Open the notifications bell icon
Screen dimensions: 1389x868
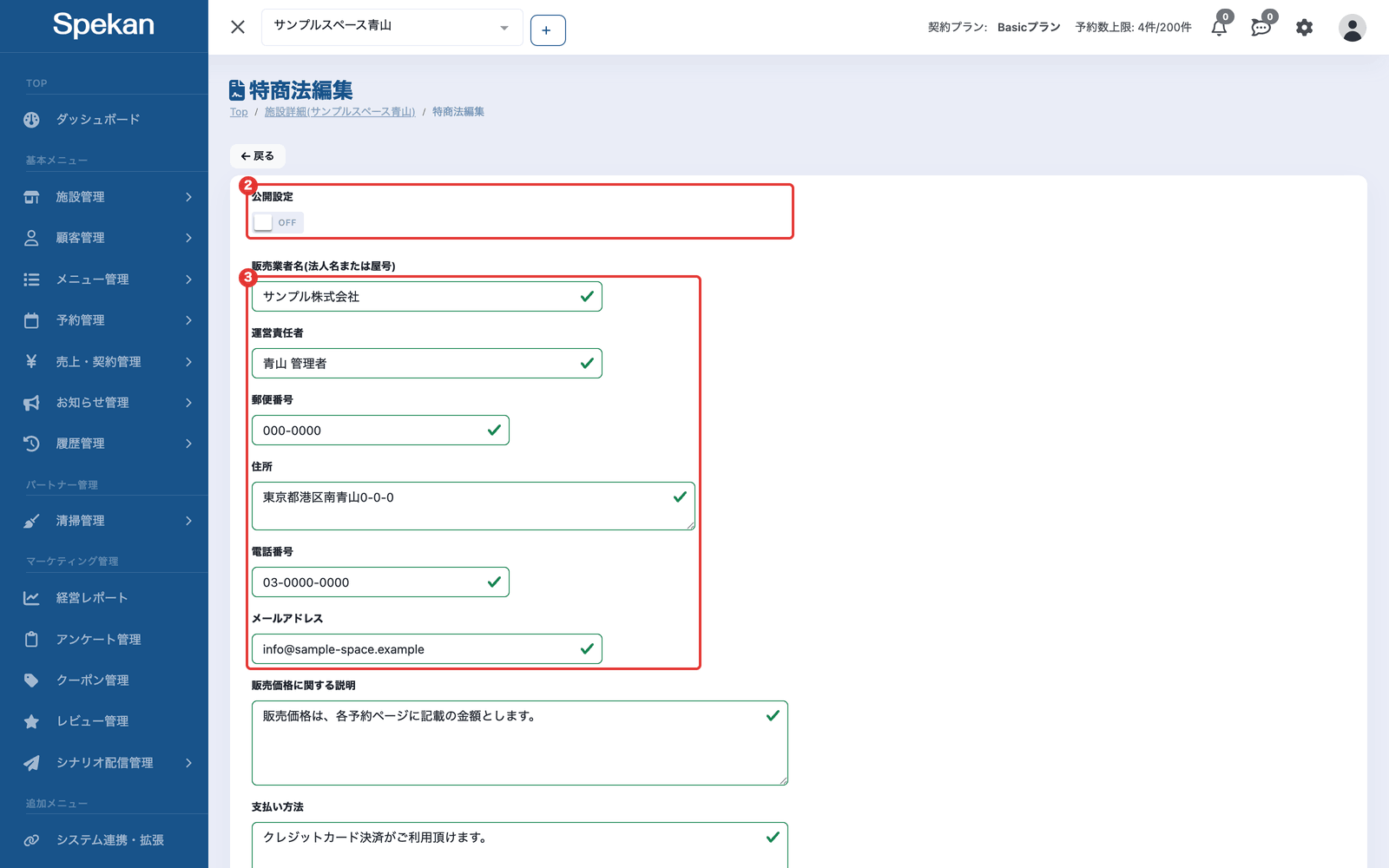coord(1219,27)
